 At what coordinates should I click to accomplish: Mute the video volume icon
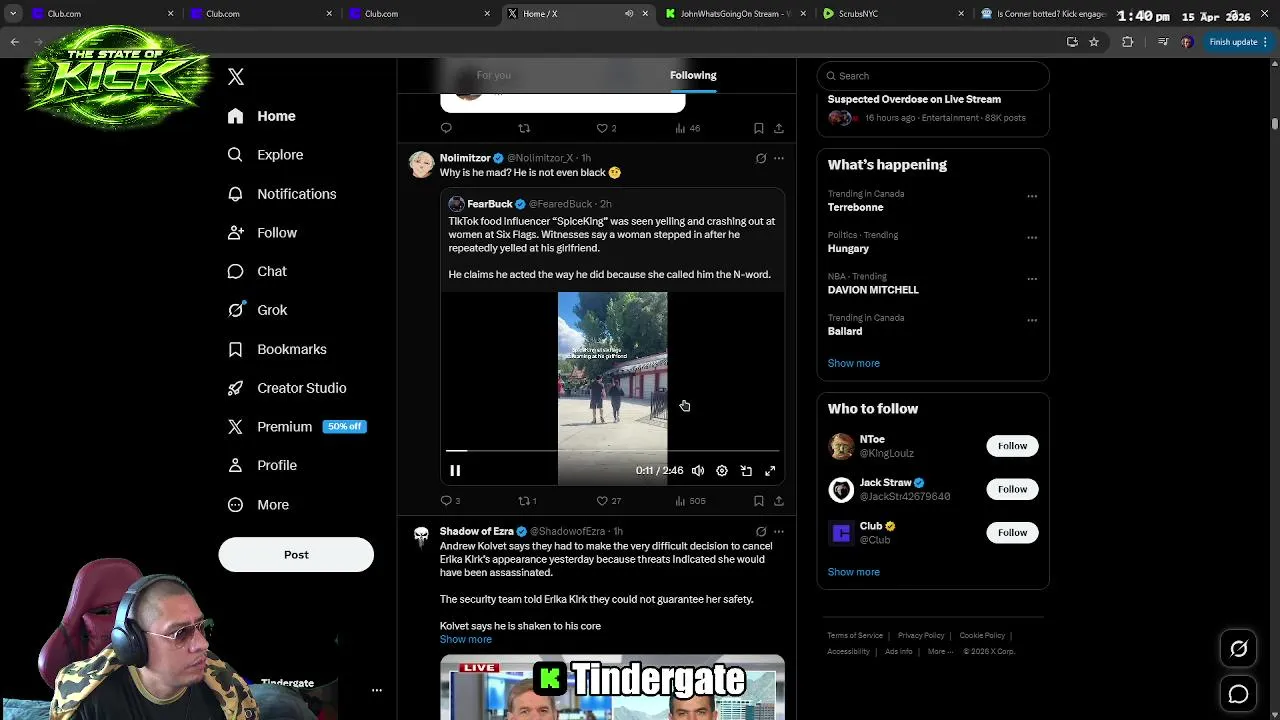coord(698,471)
